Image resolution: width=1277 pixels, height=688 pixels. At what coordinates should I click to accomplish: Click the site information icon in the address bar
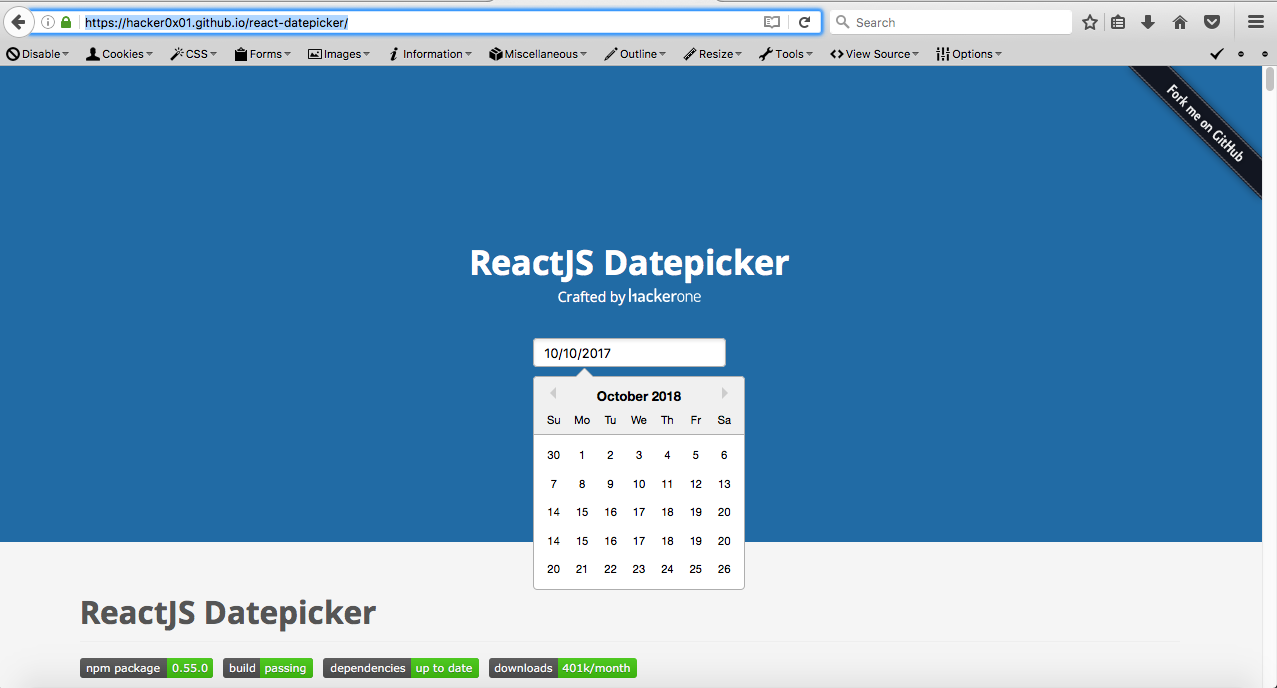47,22
